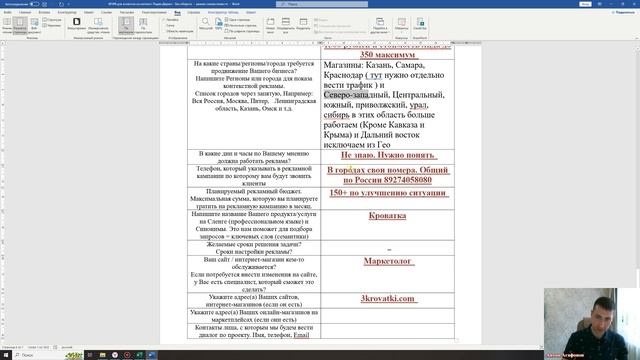Click Word icon in taskbar
This screenshot has height=360, width=640.
coord(151,355)
